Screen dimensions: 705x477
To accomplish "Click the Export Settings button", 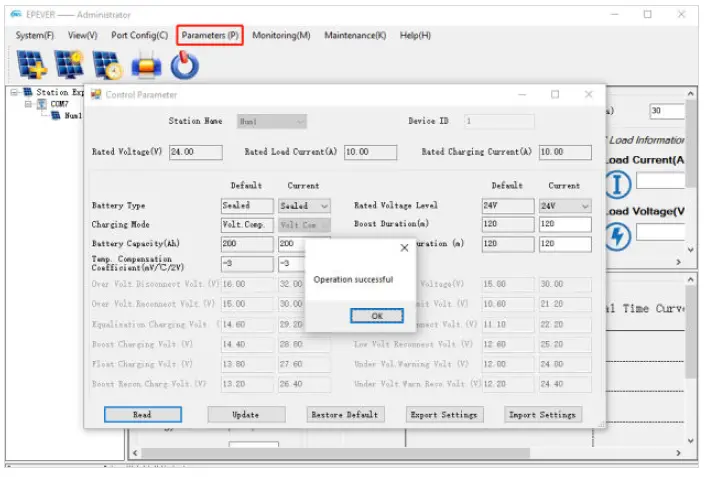I will click(445, 414).
